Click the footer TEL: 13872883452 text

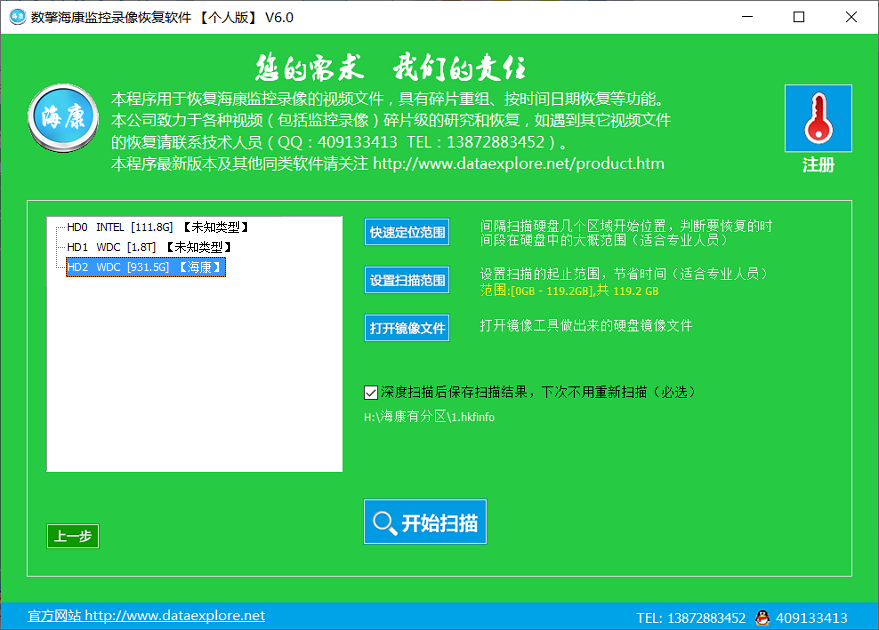[691, 618]
